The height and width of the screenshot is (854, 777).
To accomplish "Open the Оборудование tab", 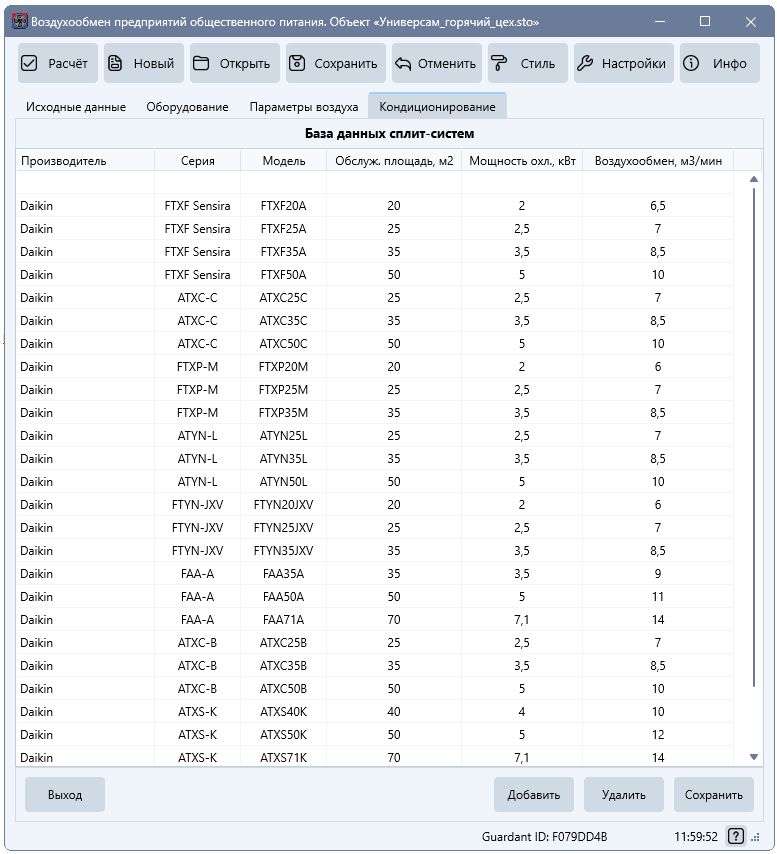I will coord(187,107).
